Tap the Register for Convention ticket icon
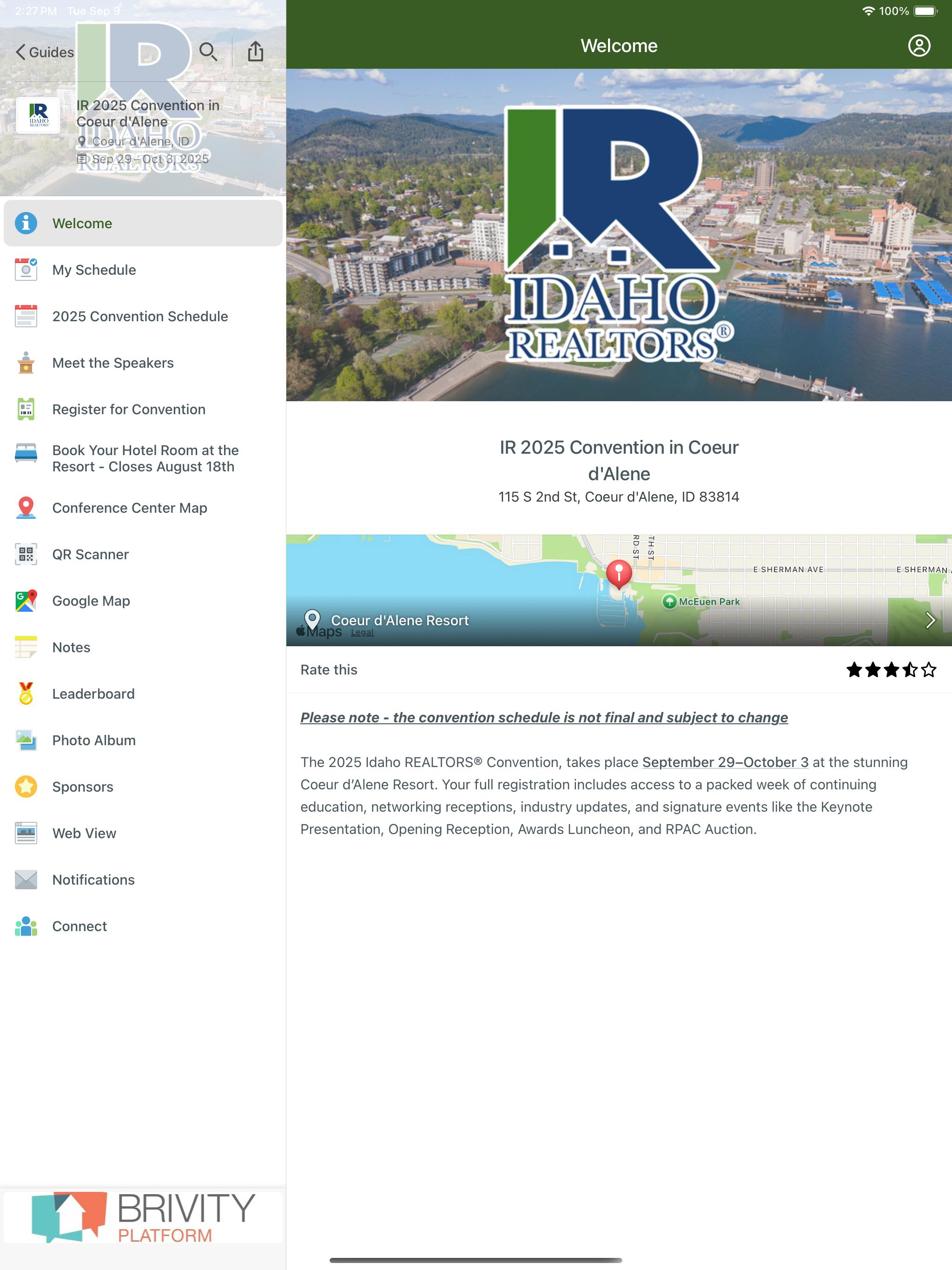 (26, 409)
